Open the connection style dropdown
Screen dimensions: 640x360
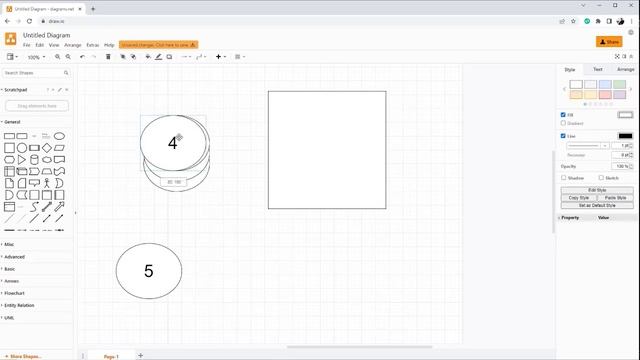click(x=186, y=57)
